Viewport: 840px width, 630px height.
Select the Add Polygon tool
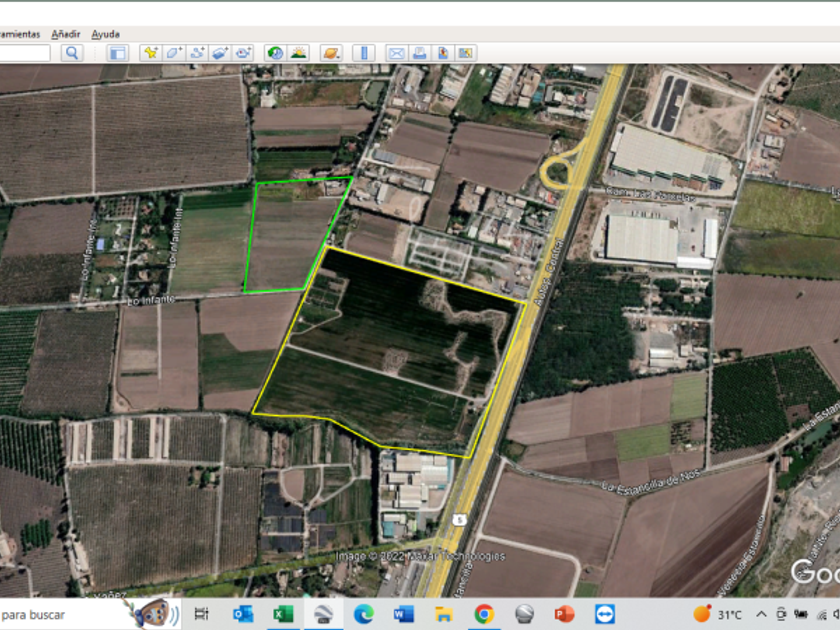coord(174,53)
